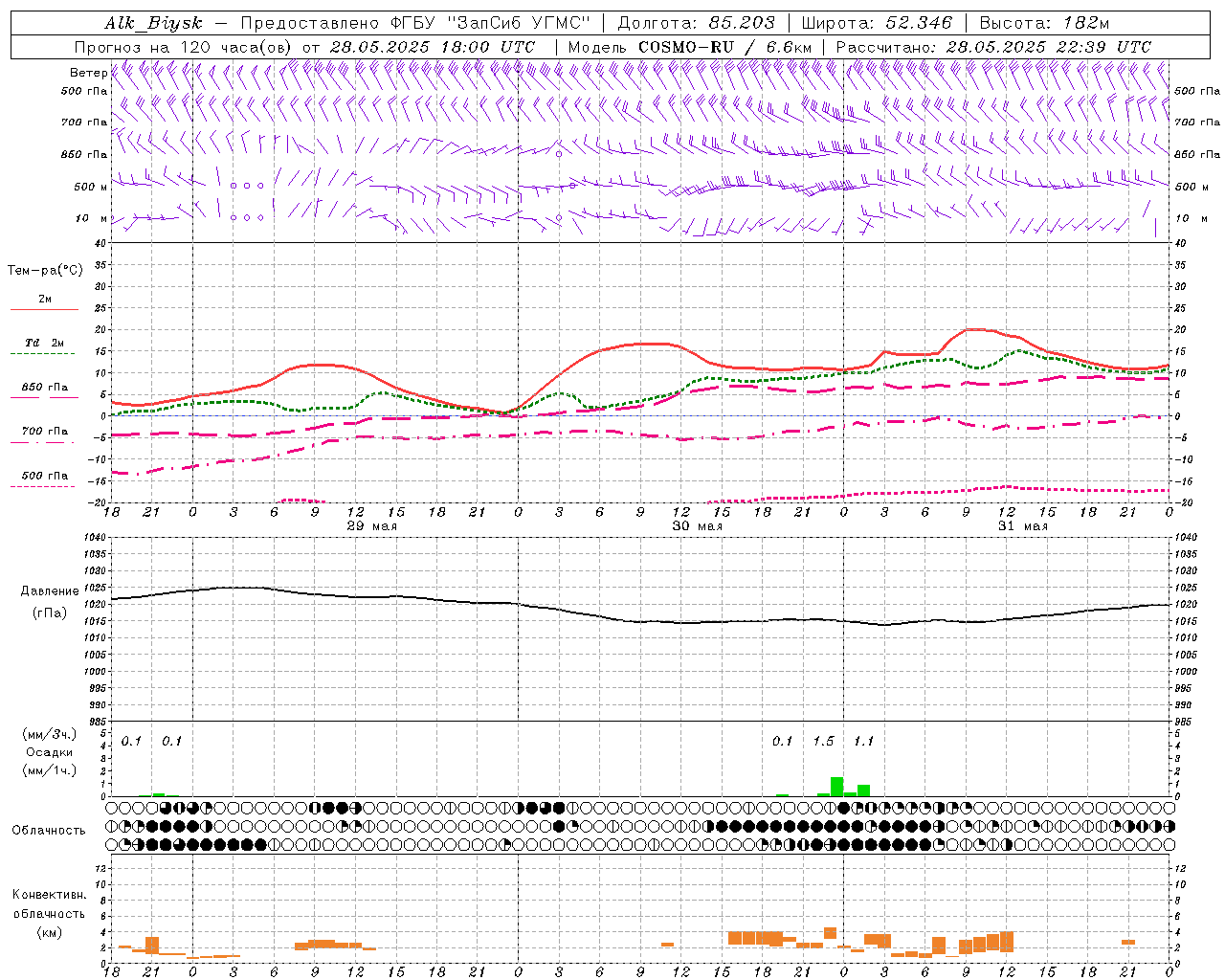Click the Alk_Biysk station title
The height and width of the screenshot is (980, 1225).
pos(154,23)
